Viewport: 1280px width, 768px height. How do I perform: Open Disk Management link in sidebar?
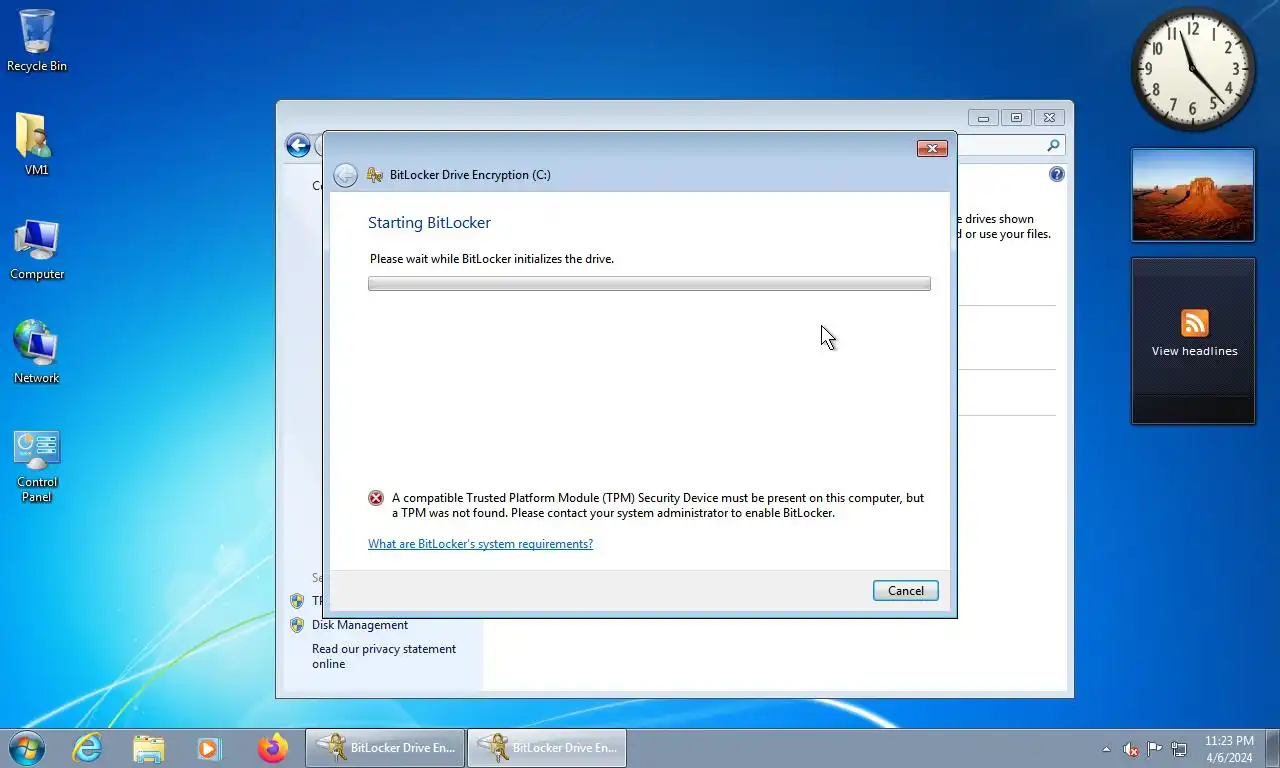point(360,625)
